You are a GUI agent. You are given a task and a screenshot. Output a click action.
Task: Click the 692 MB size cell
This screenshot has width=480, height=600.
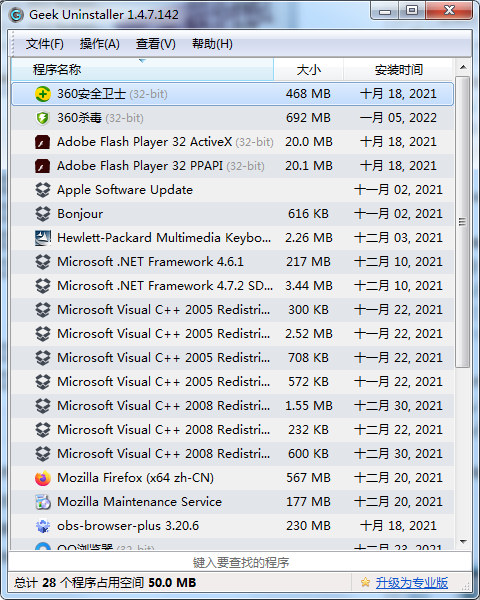point(308,118)
